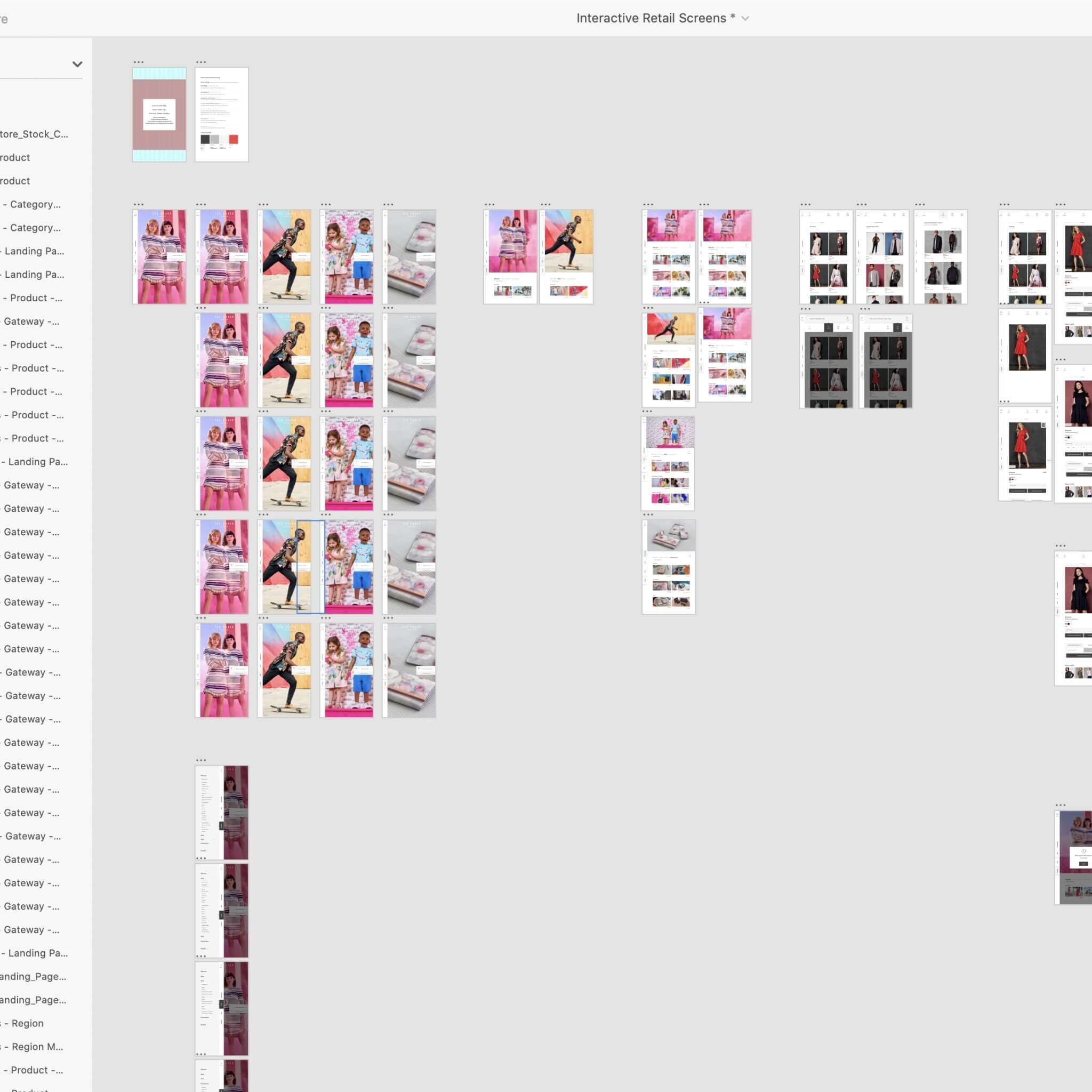Image resolution: width=1092 pixels, height=1092 pixels.
Task: Expand the left sidebar page chevron
Action: (x=77, y=65)
